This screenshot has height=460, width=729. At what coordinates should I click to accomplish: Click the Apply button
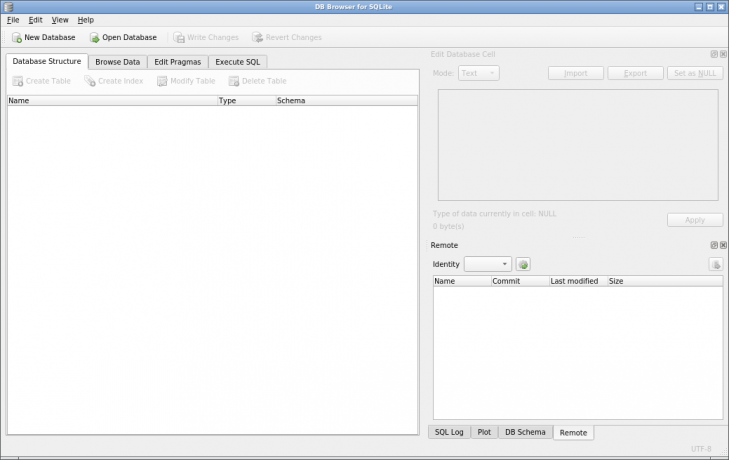pyautogui.click(x=695, y=220)
